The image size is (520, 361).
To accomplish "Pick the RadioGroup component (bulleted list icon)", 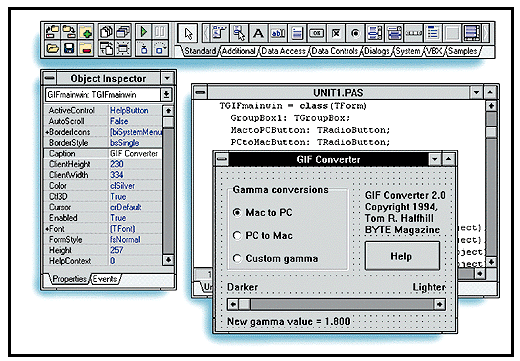I will point(432,33).
